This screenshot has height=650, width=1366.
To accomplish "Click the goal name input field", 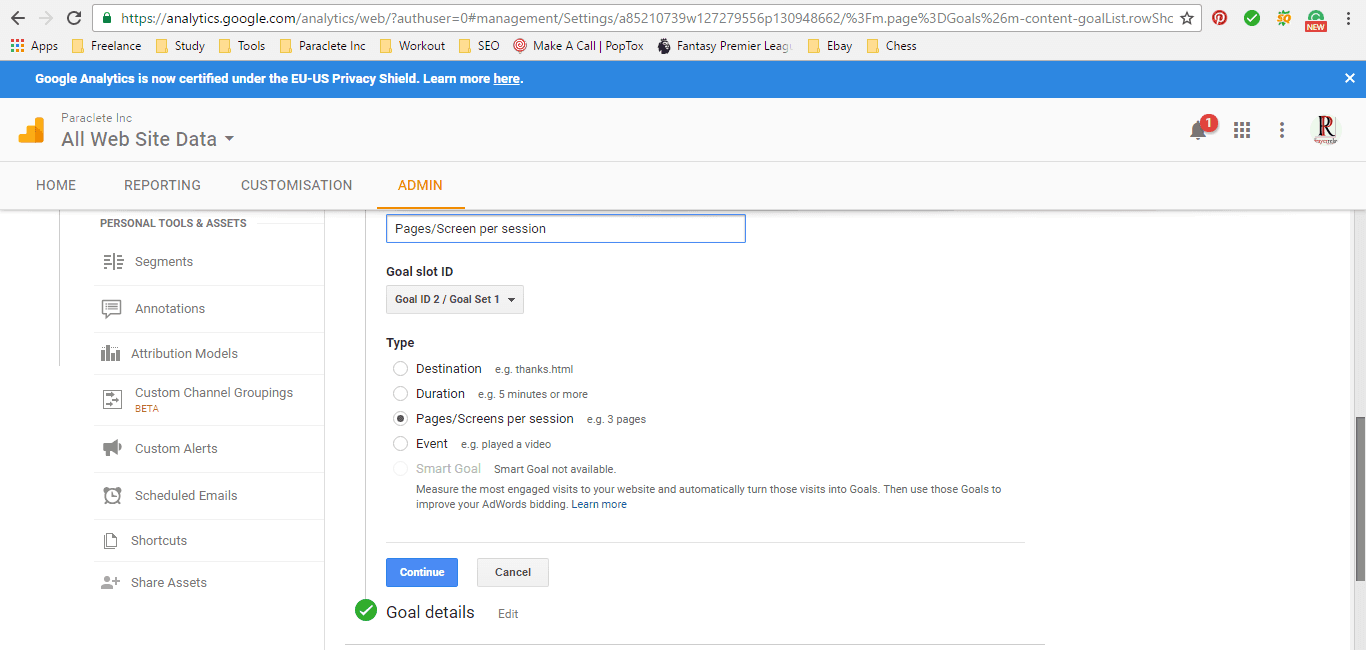I will [566, 228].
